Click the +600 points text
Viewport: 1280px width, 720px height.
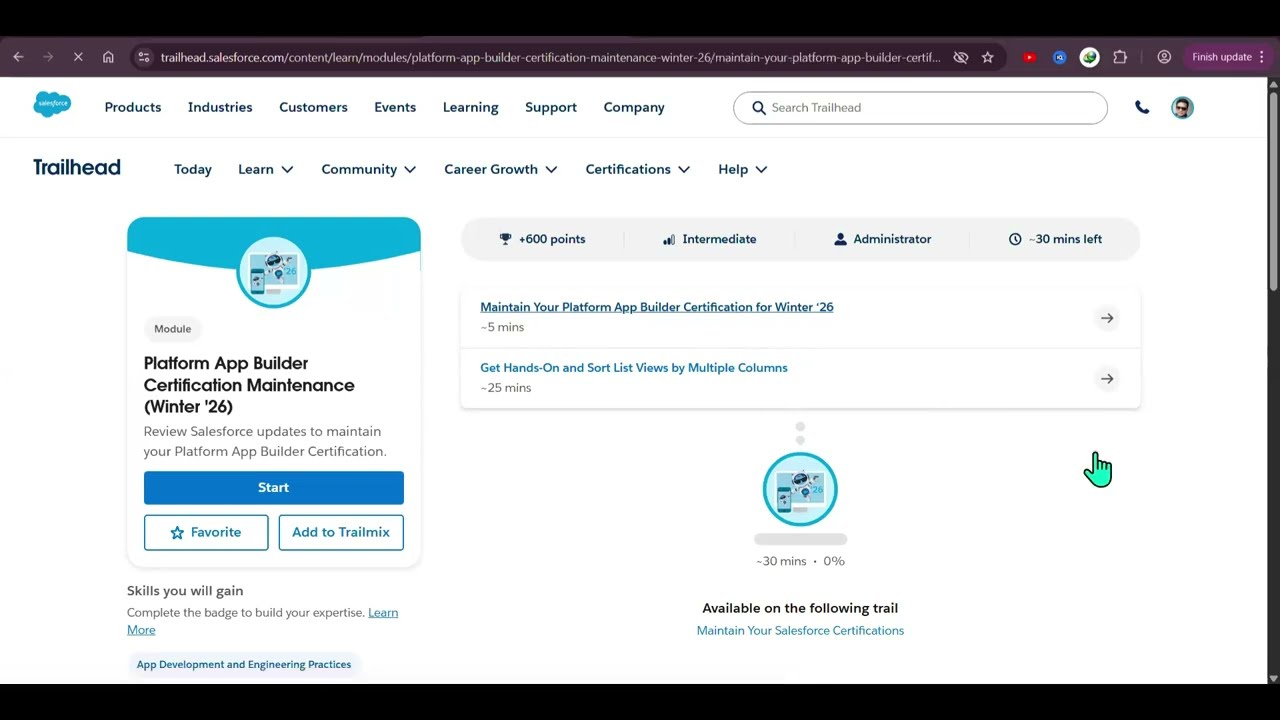point(552,239)
